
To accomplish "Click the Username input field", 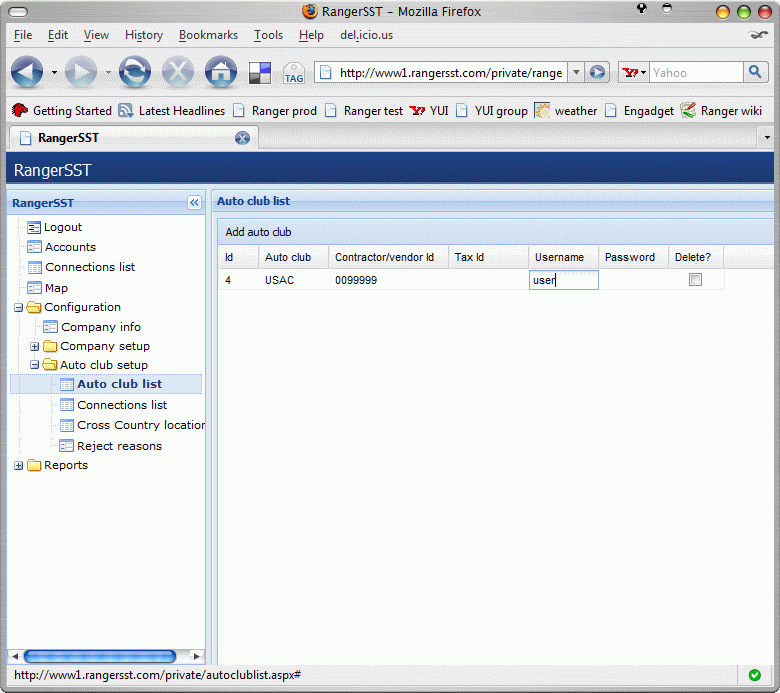I will tap(563, 280).
